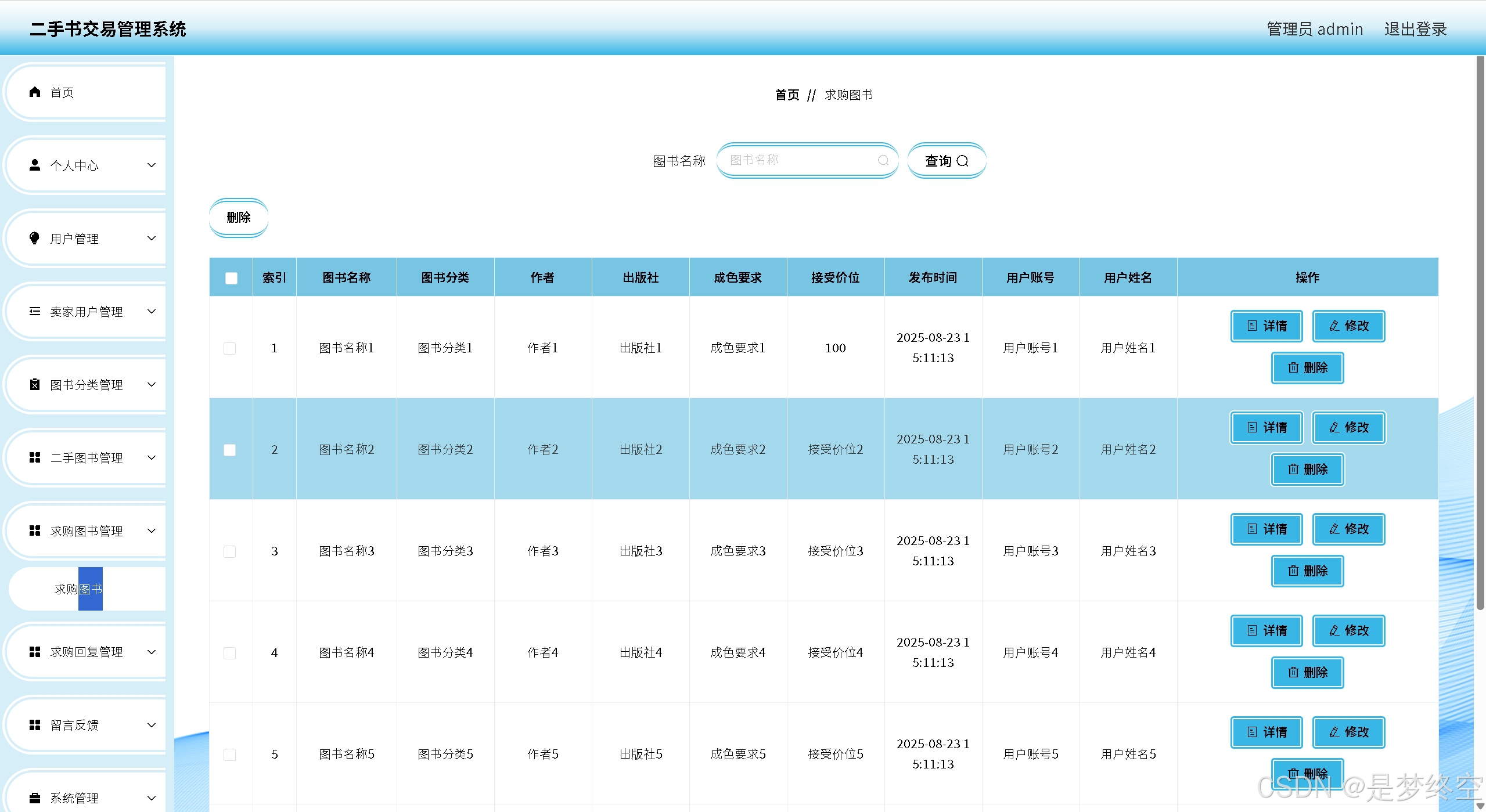The image size is (1486, 812).
Task: Expand the 求购回复管理 chevron
Action: (152, 652)
